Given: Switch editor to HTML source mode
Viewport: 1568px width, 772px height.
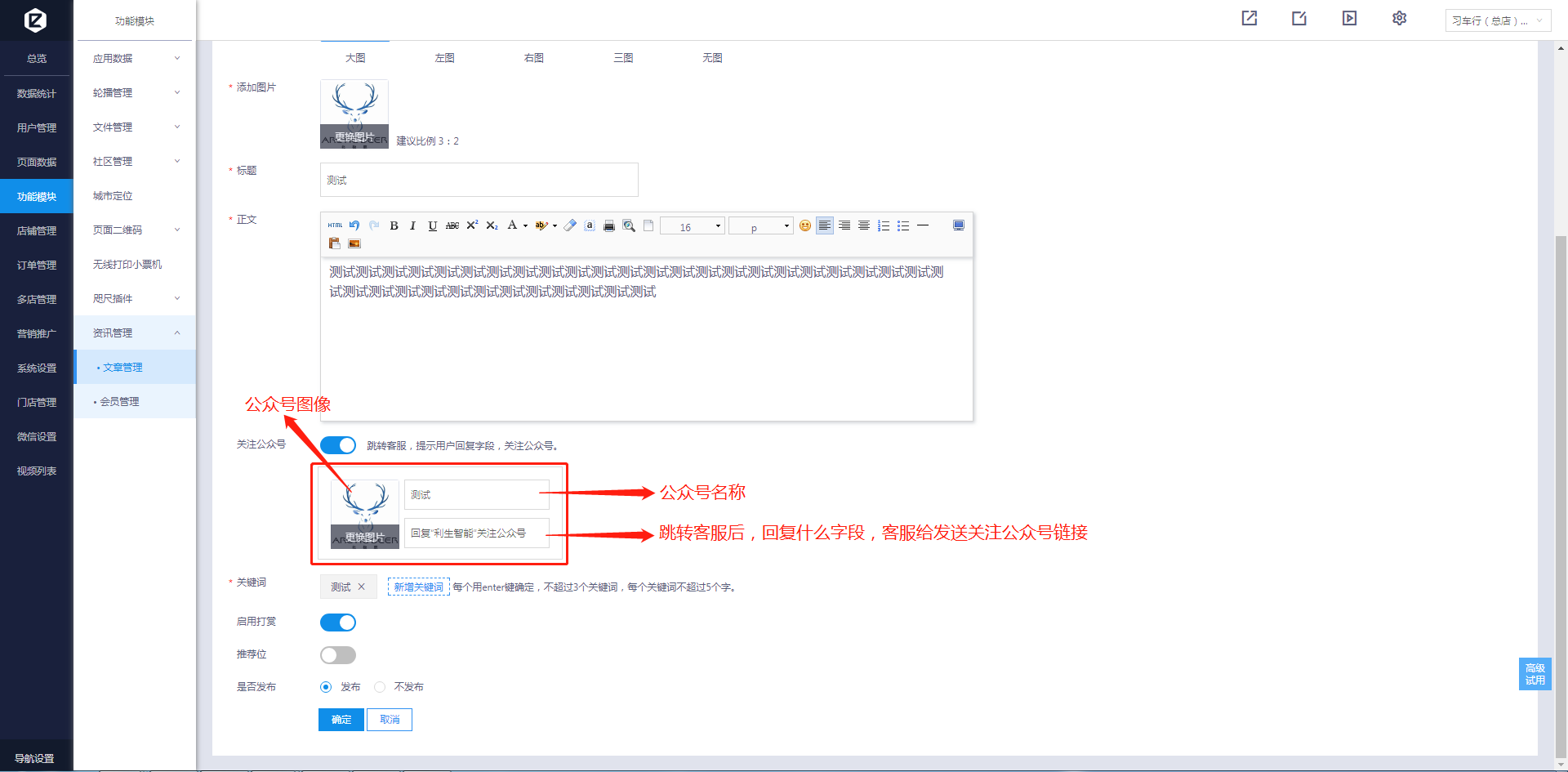Looking at the screenshot, I should coord(335,225).
